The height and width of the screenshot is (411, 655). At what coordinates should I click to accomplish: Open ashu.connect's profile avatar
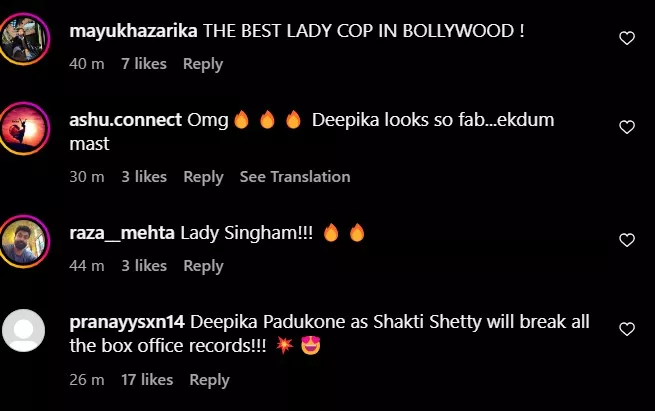[x=24, y=128]
